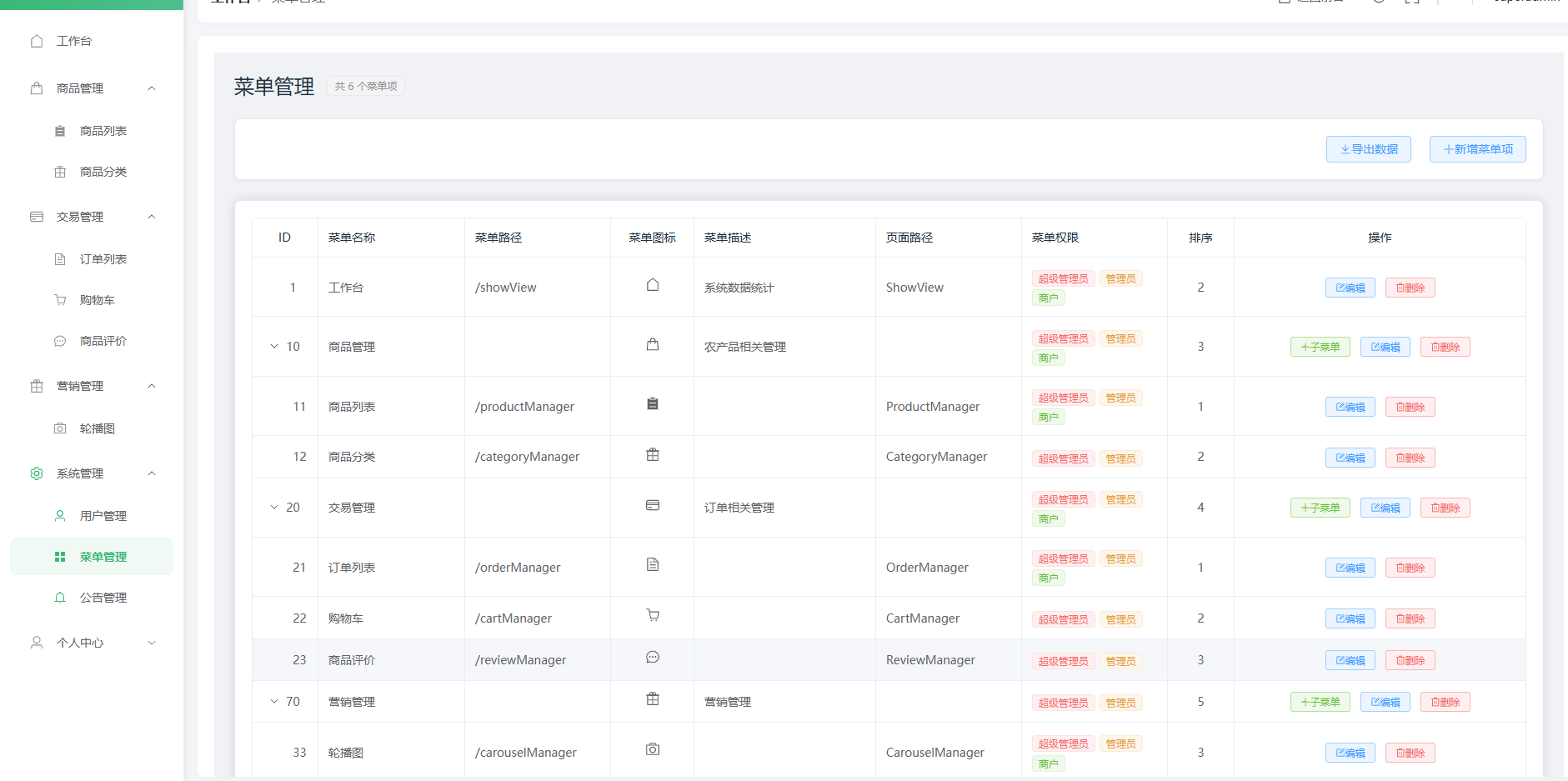Click the shopping cart icon beside 购物车
This screenshot has width=1568, height=781.
coord(60,300)
